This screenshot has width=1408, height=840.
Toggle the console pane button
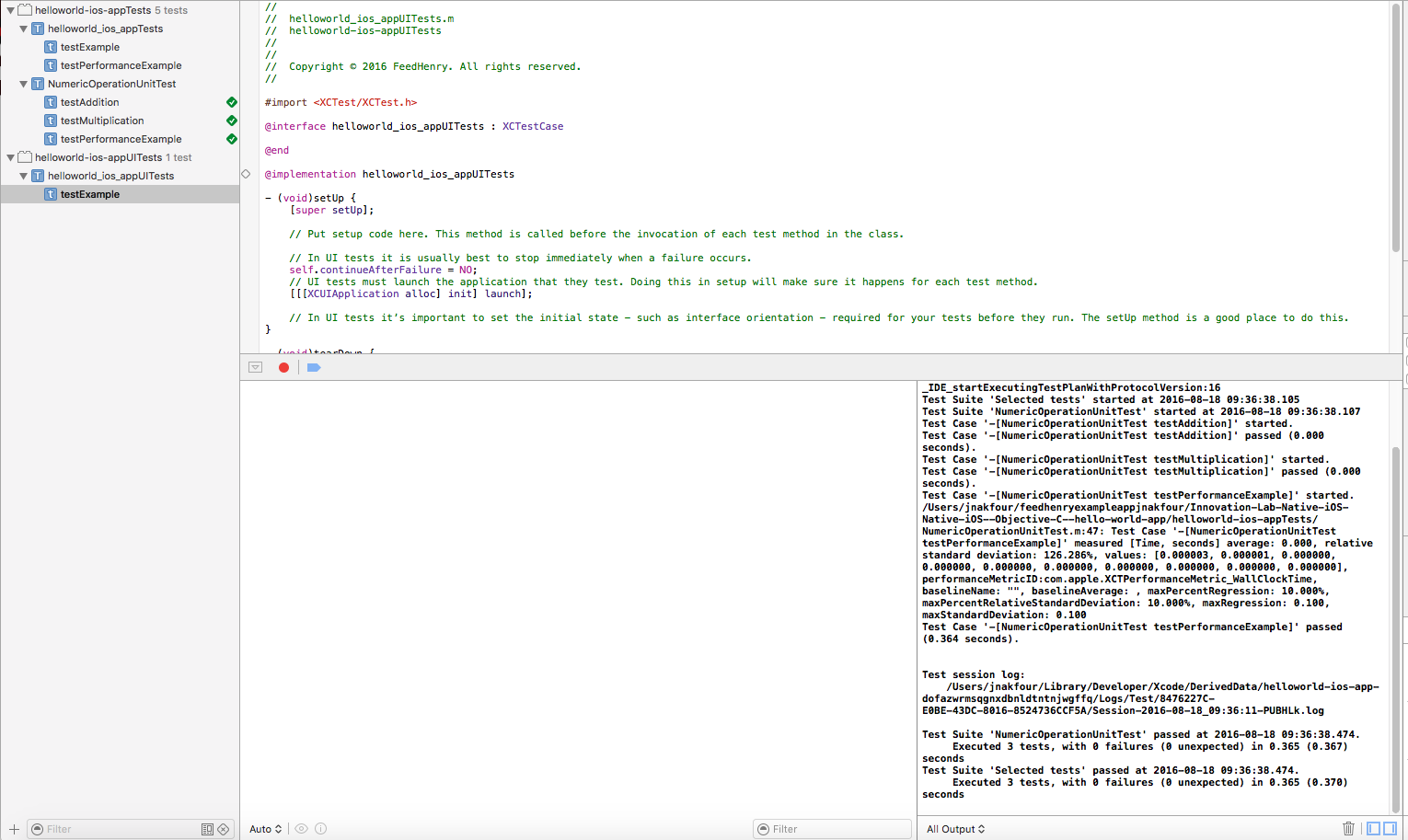[x=1390, y=829]
